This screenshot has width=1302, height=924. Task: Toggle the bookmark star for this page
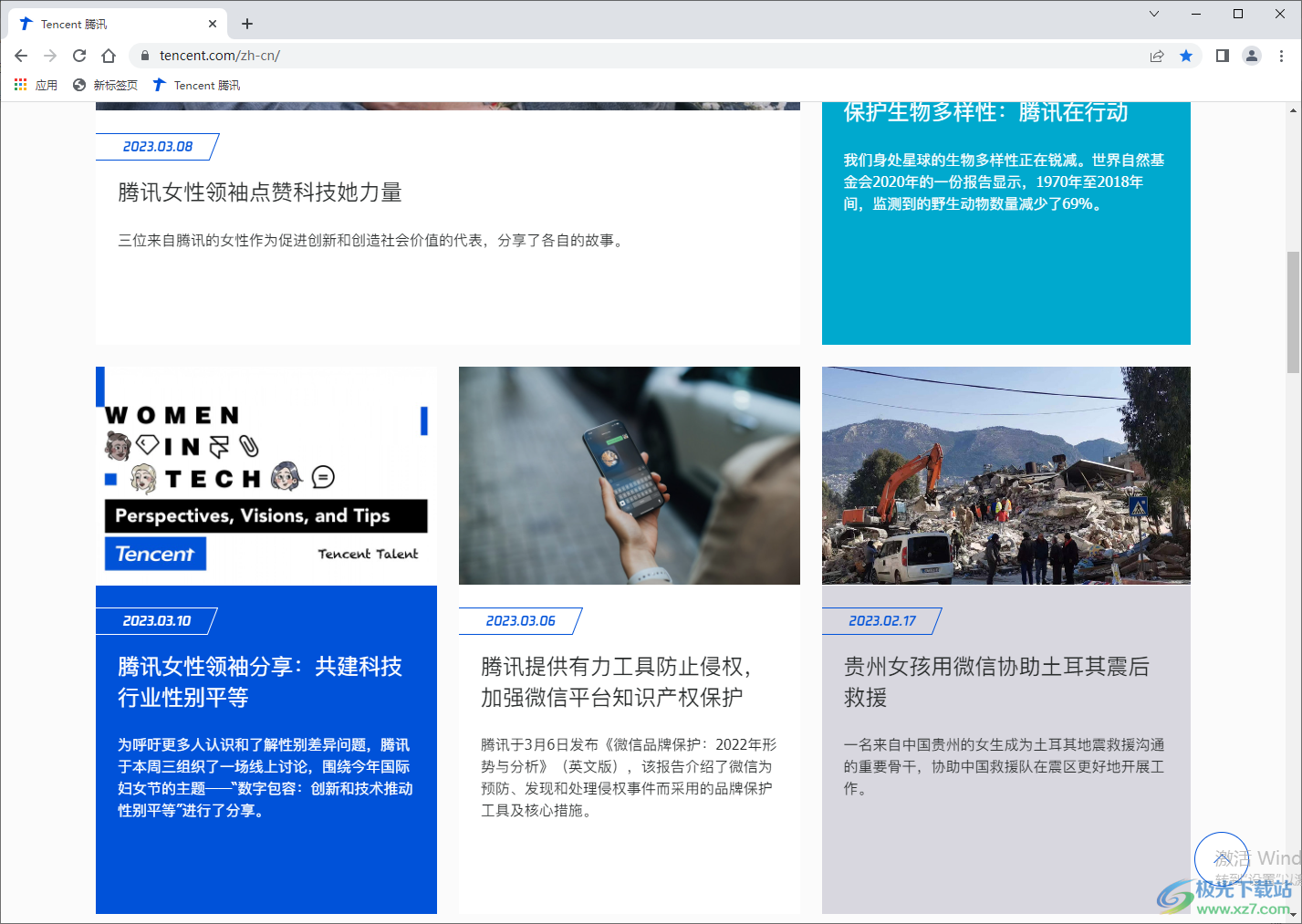pyautogui.click(x=1186, y=56)
